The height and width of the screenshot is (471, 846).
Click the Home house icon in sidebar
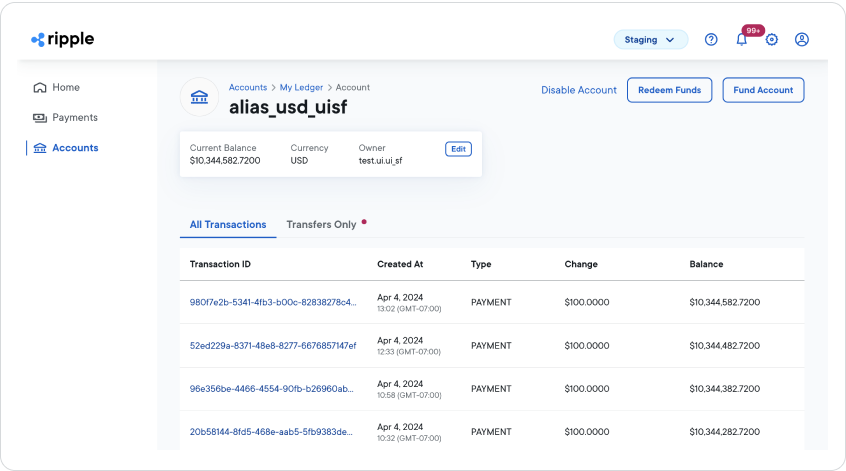pos(40,87)
